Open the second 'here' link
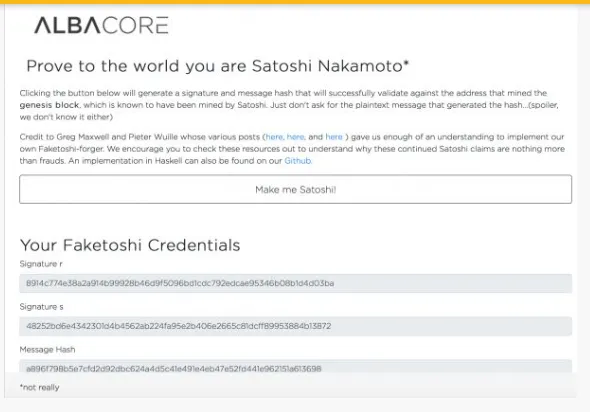Screen dimensions: 590x412 click(295, 137)
